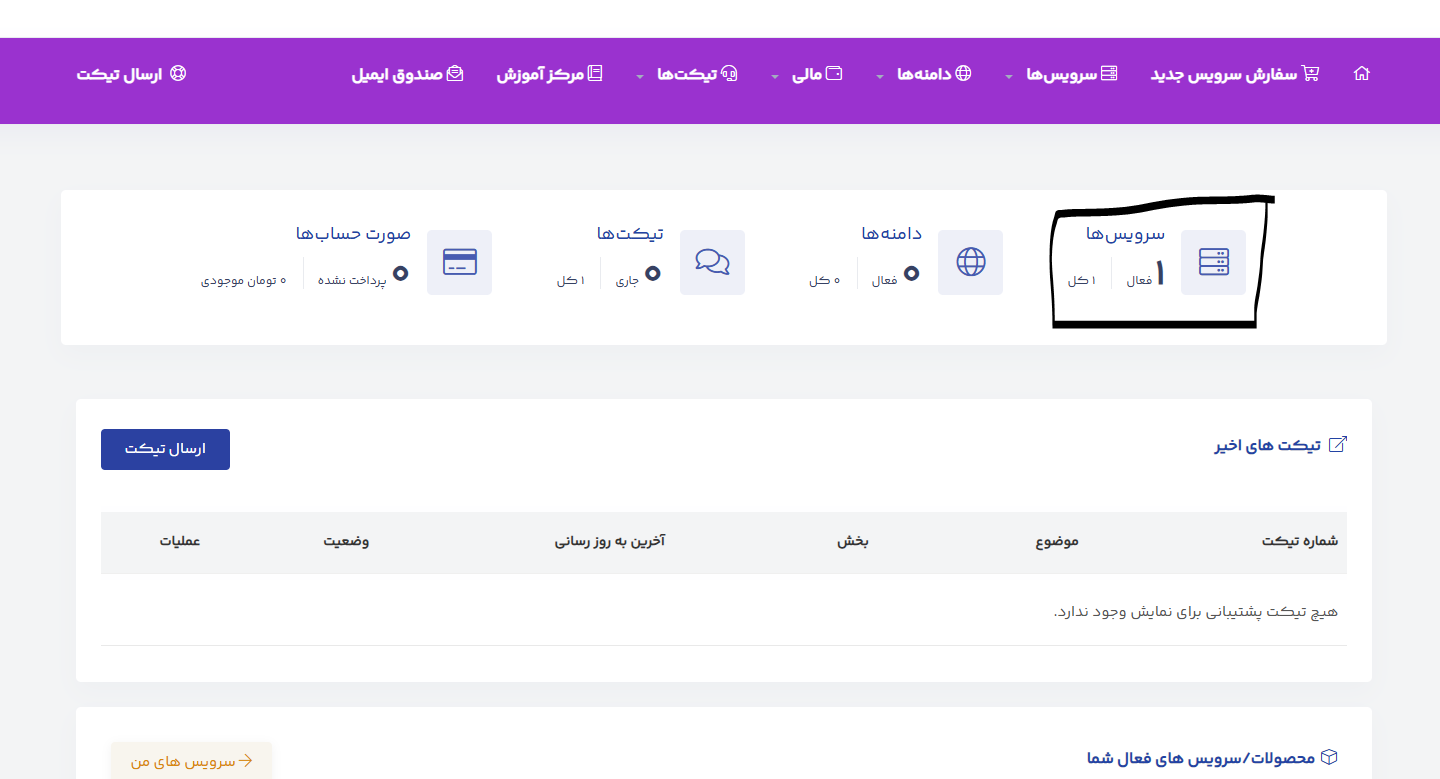This screenshot has width=1440, height=779.
Task: Click the جاری label in the tickets card
Action: tap(627, 281)
